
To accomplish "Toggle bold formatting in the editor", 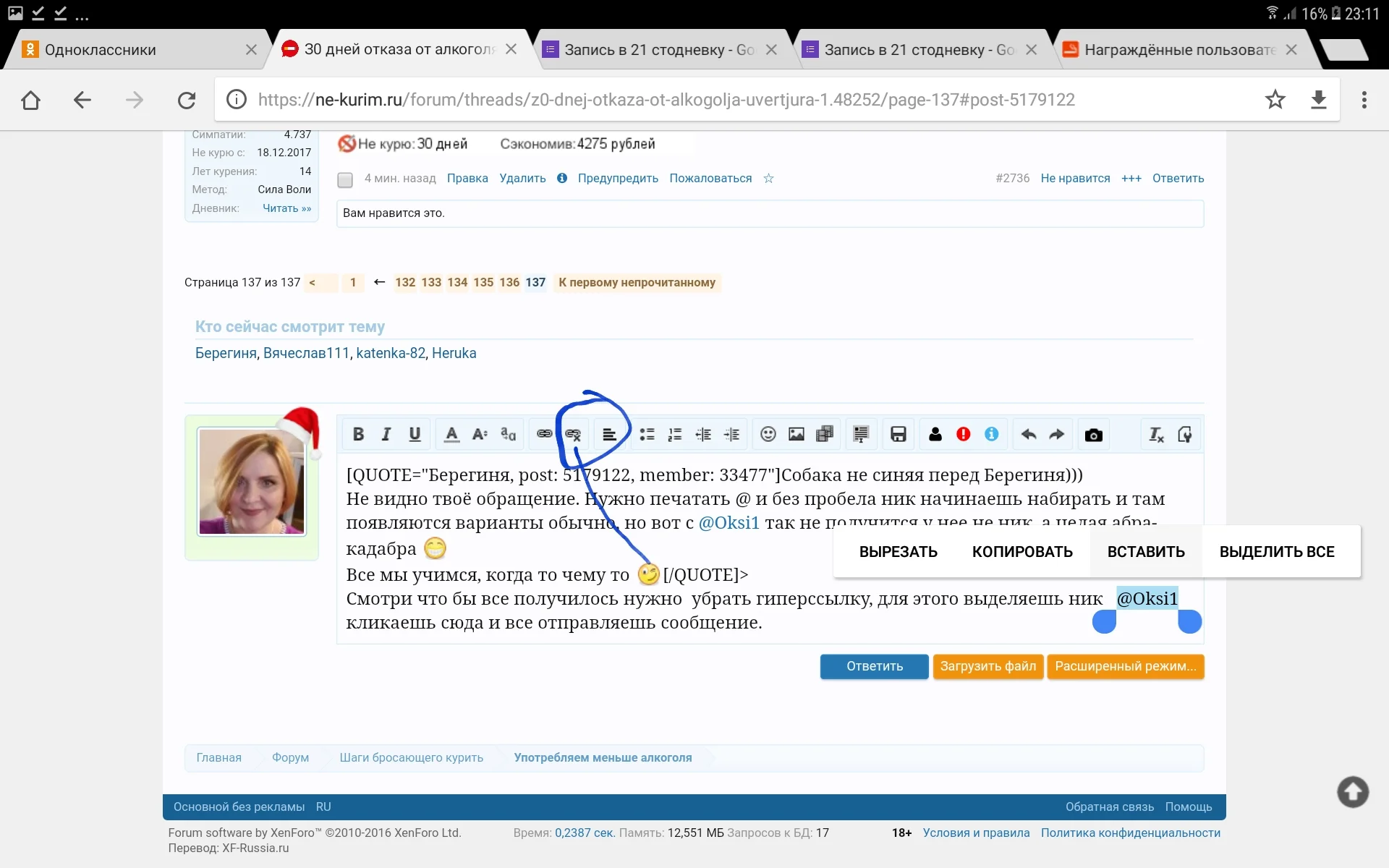I will point(357,434).
